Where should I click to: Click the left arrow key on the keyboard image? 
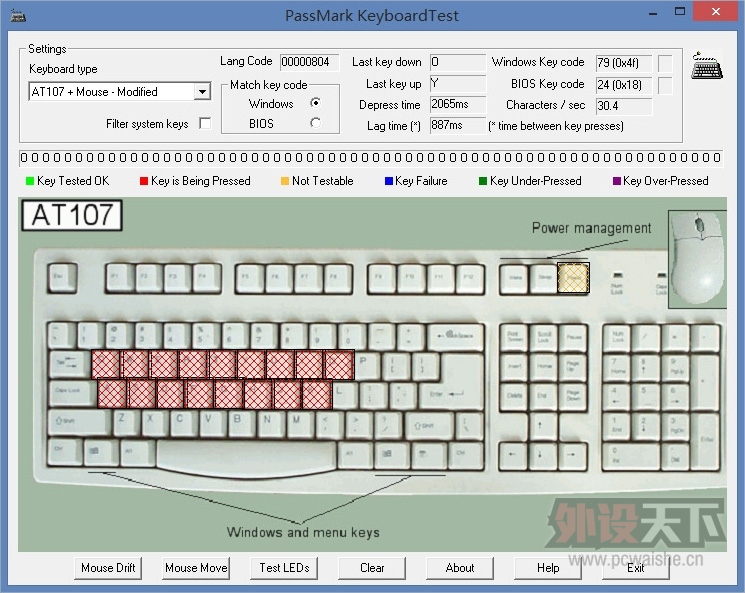pyautogui.click(x=513, y=454)
